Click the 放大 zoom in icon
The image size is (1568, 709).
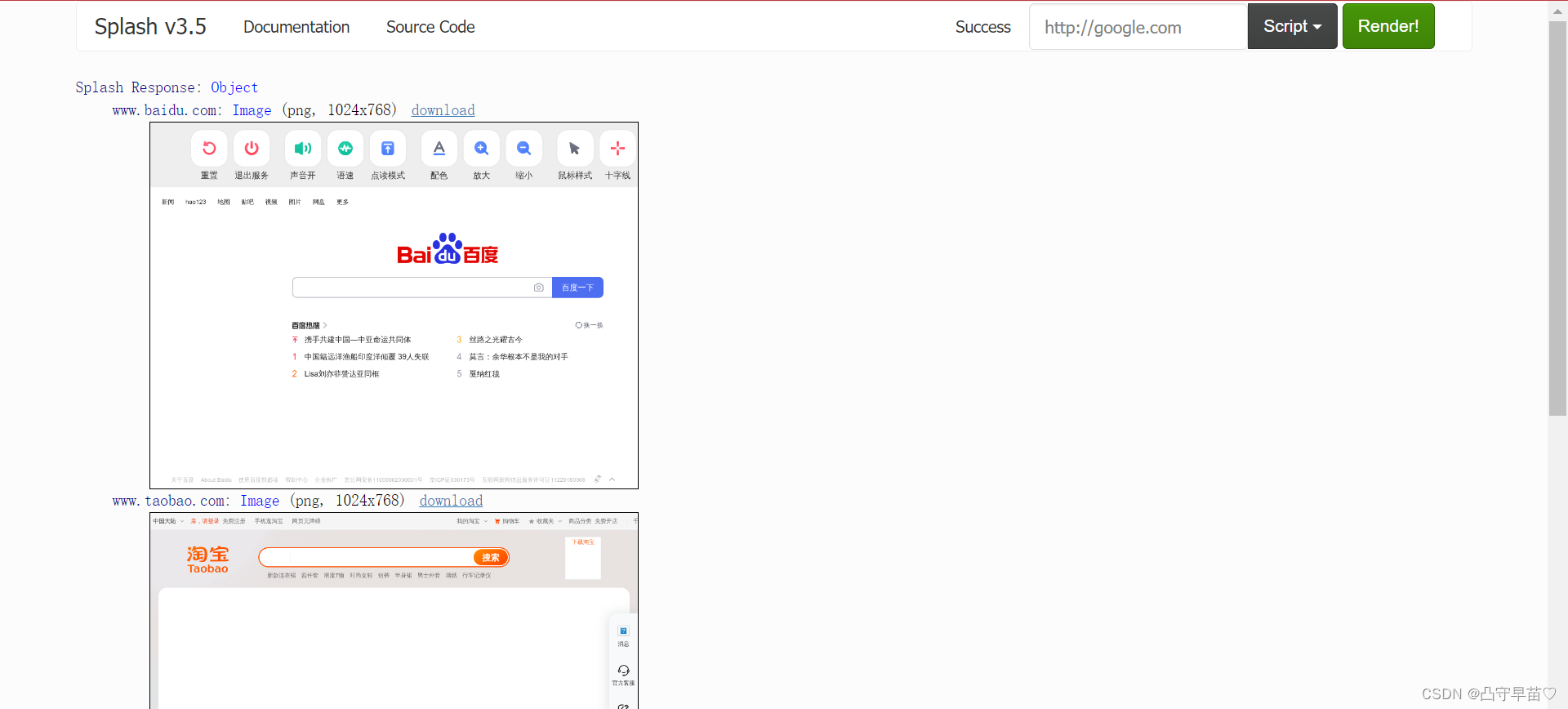pos(482,149)
